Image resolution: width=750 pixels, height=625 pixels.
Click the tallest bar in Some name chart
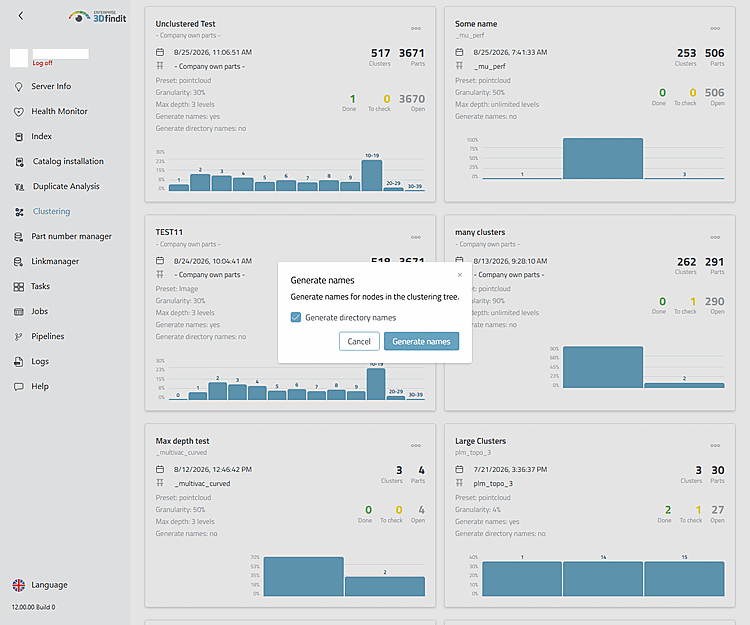[603, 159]
